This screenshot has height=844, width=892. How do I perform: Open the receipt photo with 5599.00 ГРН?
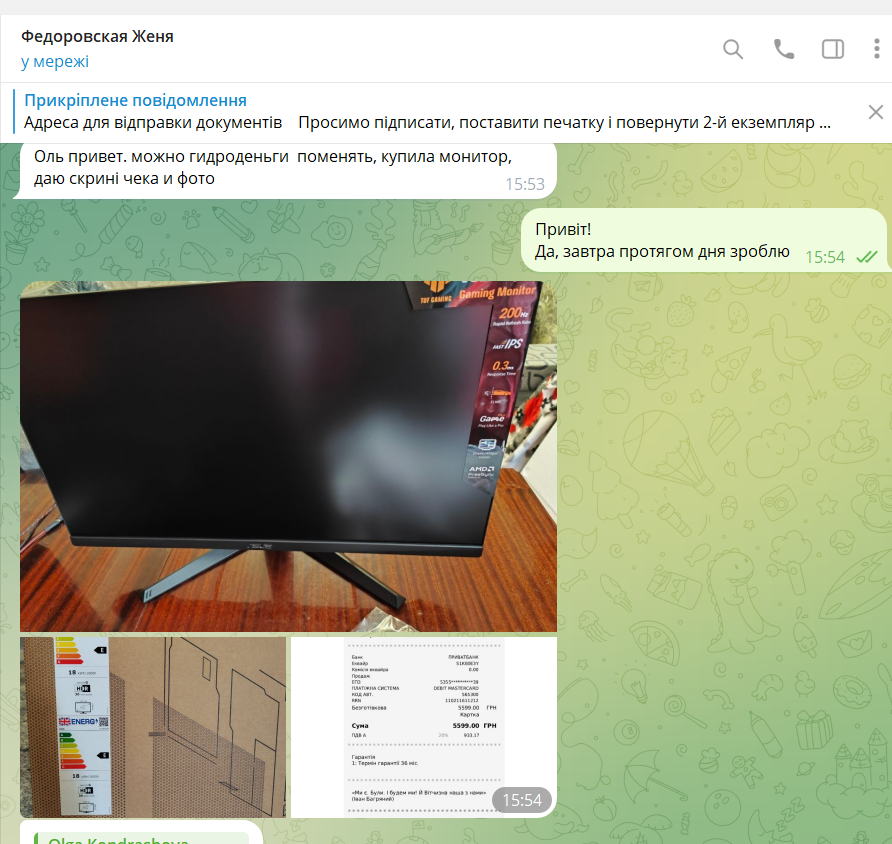[424, 727]
